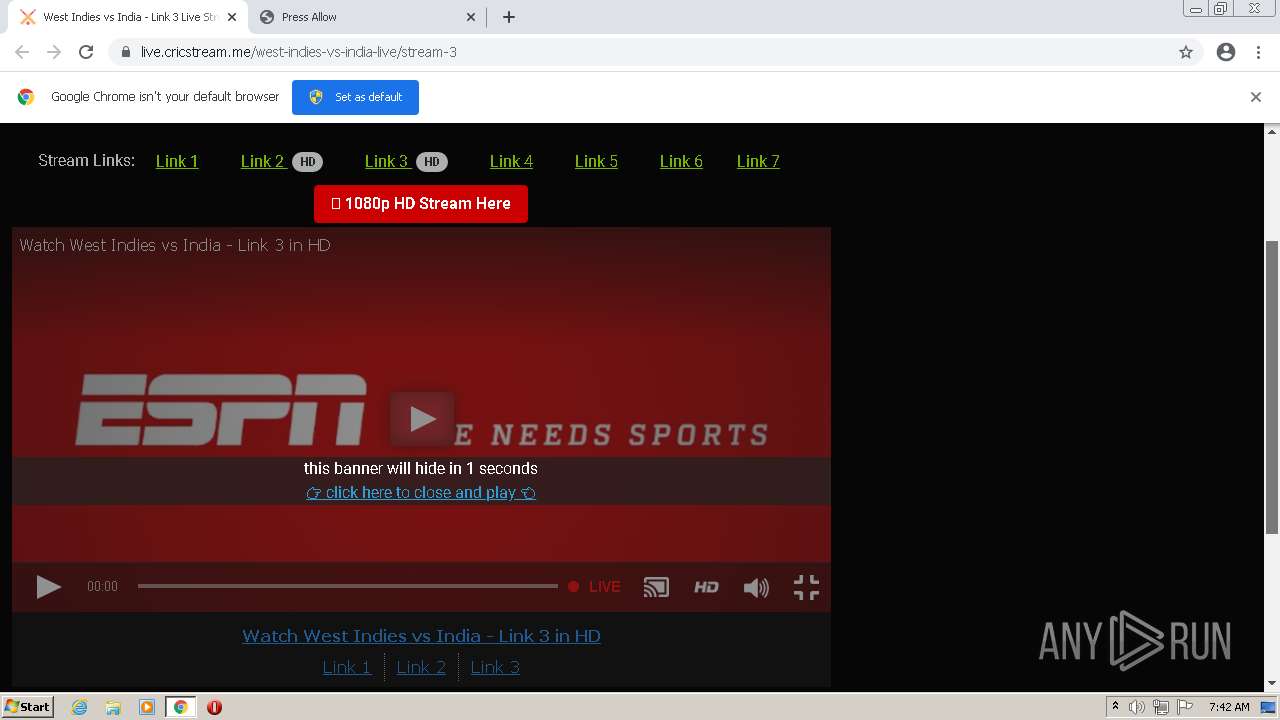Click here to close and play link

click(x=421, y=492)
